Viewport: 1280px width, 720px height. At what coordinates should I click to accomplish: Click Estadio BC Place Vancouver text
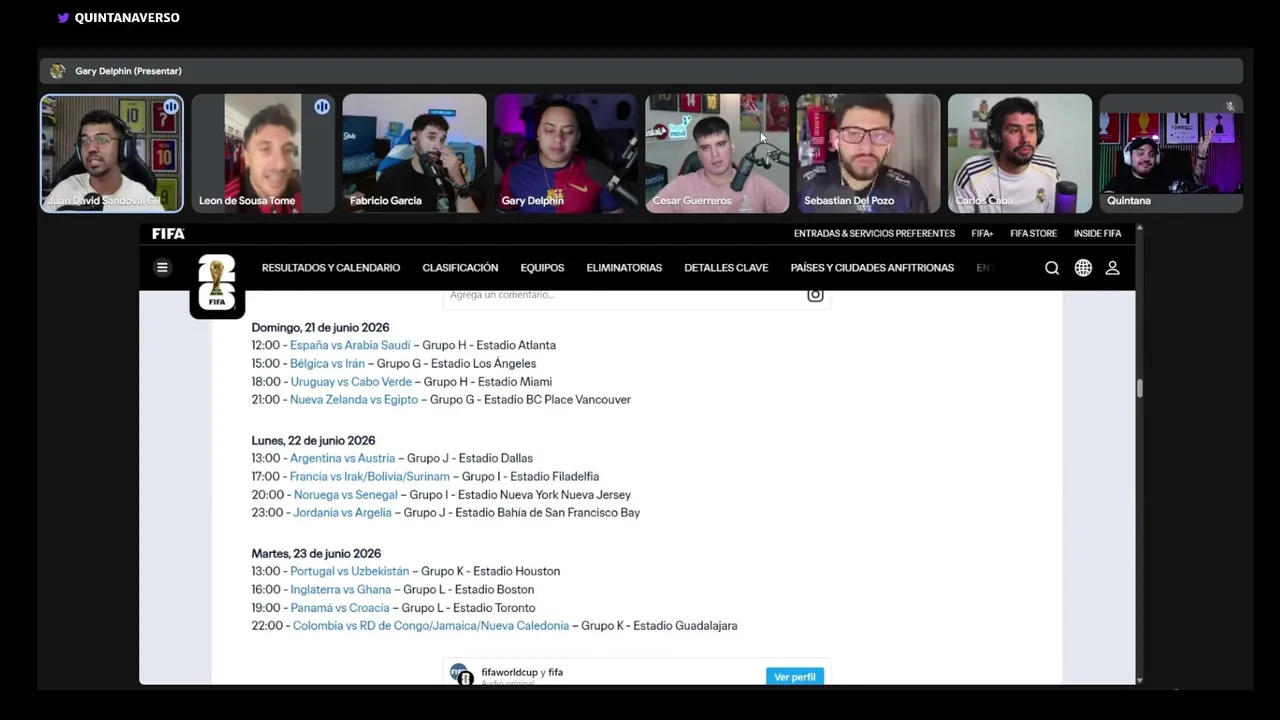pos(557,400)
